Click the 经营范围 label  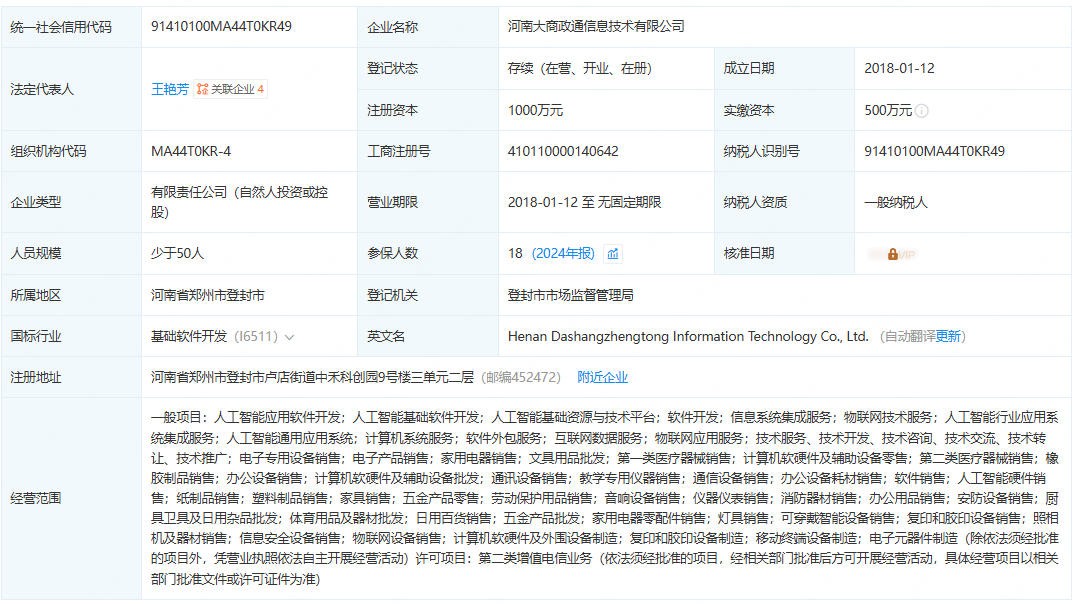[36, 498]
